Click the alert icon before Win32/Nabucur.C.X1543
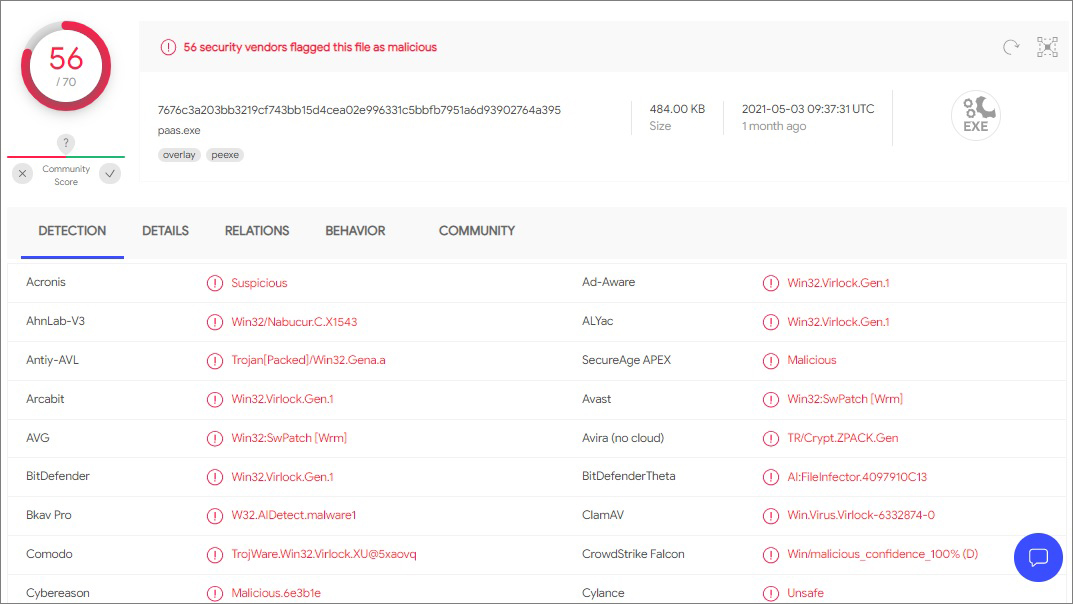This screenshot has width=1073, height=604. (215, 322)
